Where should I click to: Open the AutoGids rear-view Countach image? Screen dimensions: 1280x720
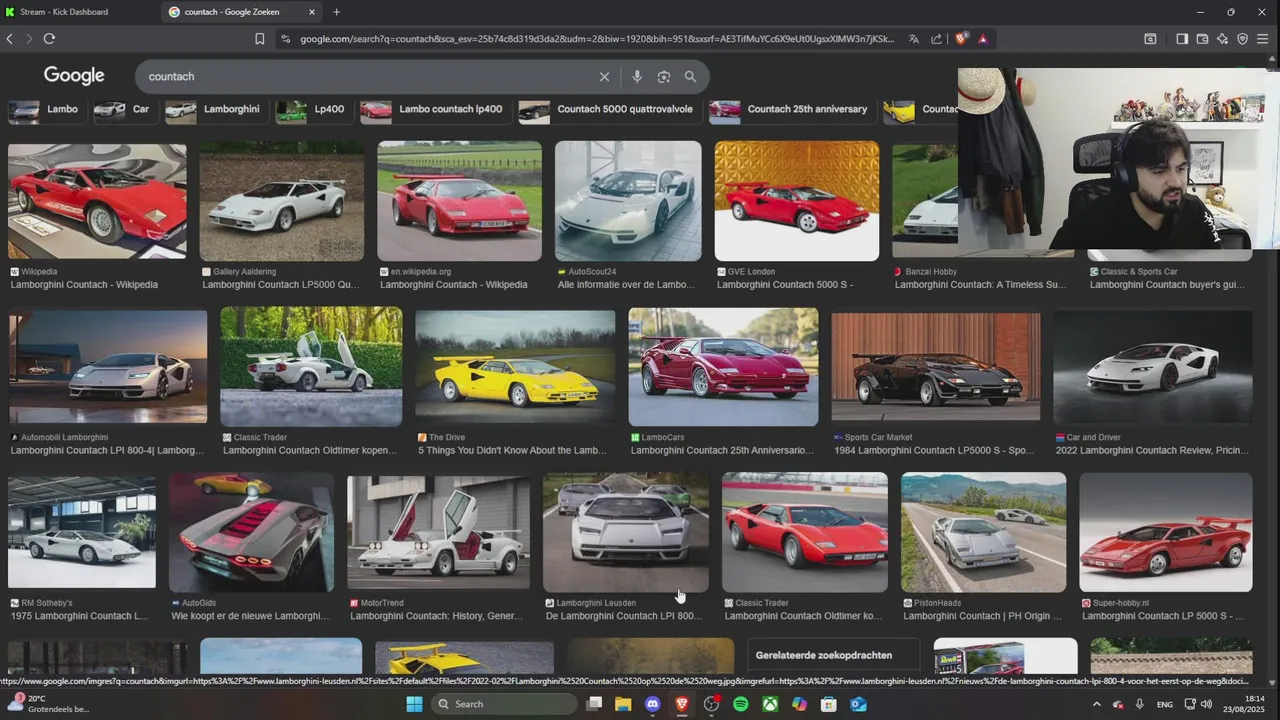pyautogui.click(x=252, y=533)
